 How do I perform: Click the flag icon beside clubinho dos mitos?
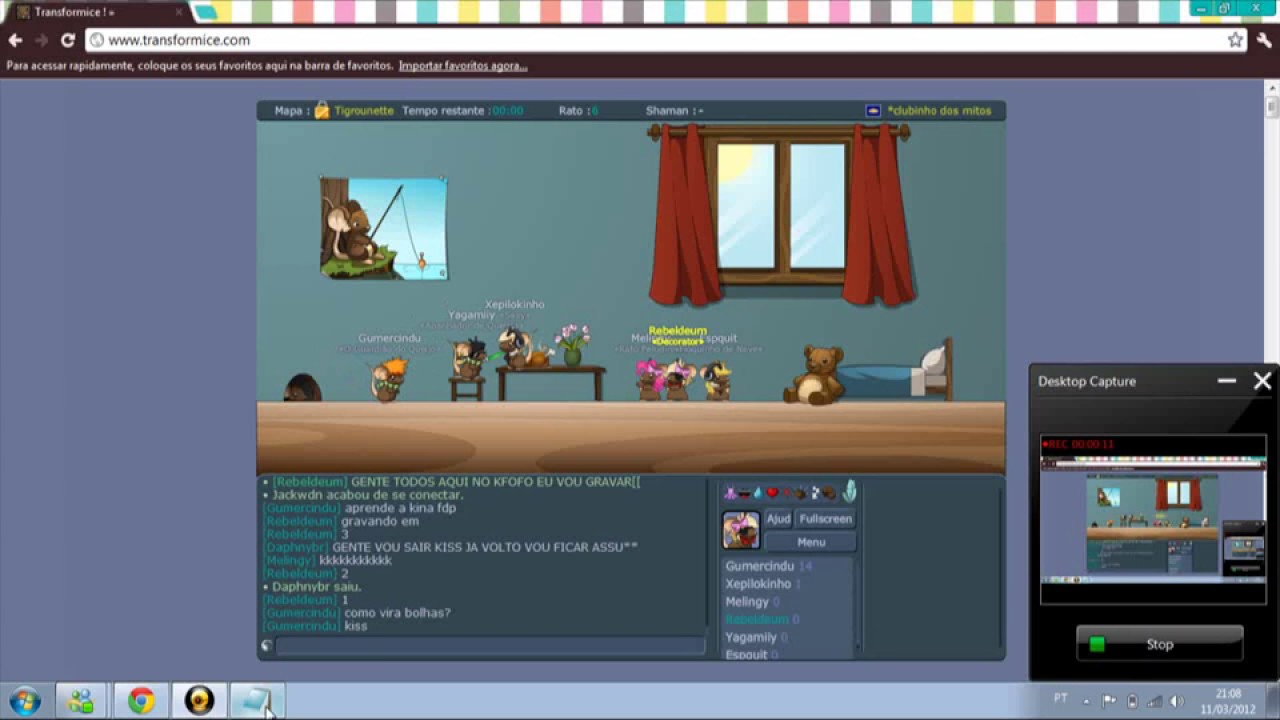coord(873,111)
